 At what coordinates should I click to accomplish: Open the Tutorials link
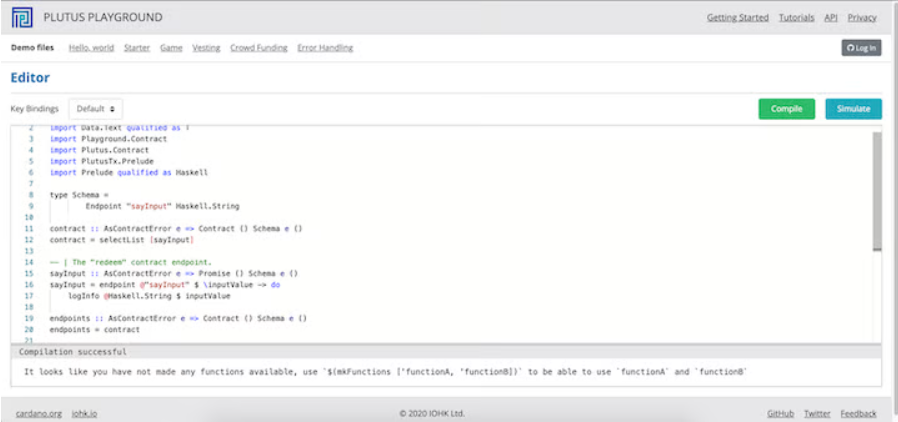click(796, 18)
